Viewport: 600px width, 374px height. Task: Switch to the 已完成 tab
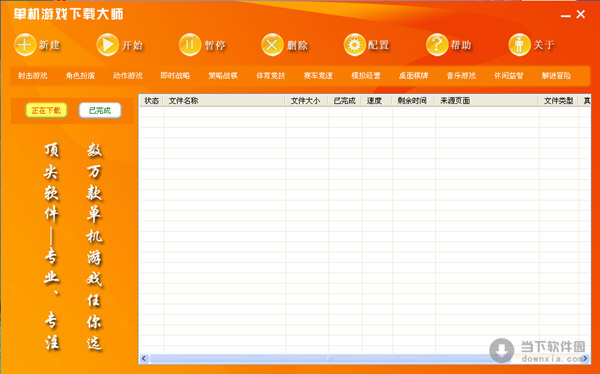(100, 111)
